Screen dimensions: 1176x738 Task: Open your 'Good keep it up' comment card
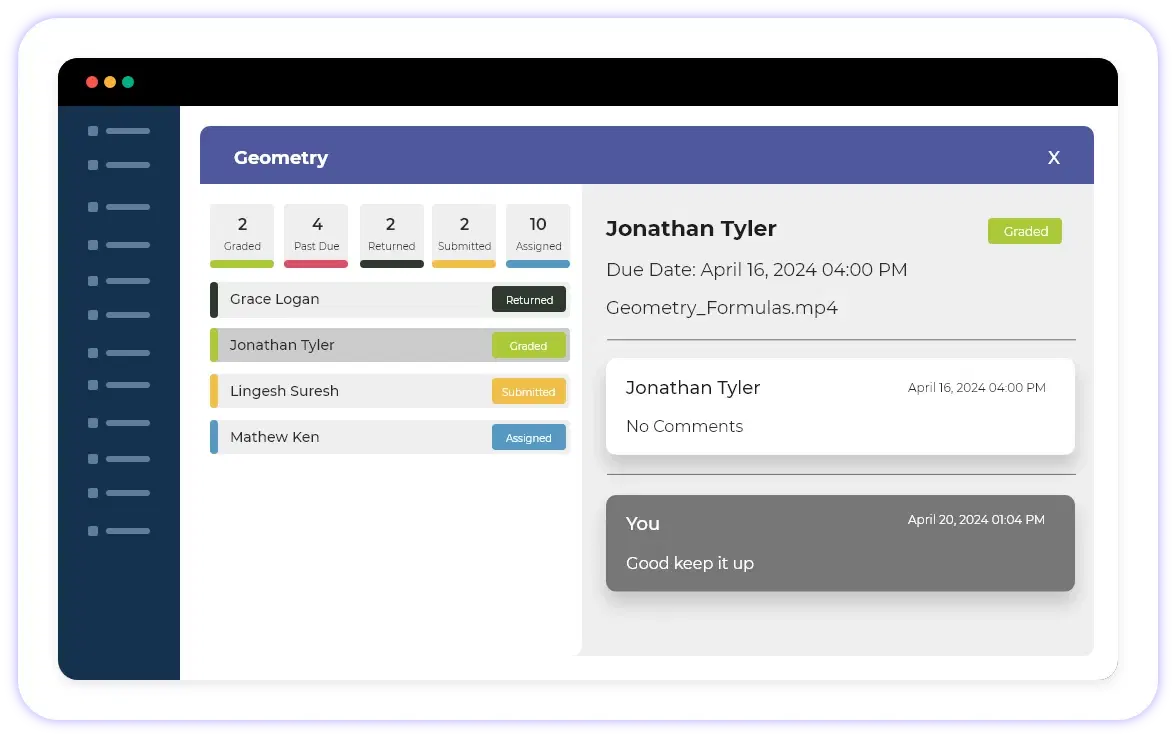click(840, 543)
